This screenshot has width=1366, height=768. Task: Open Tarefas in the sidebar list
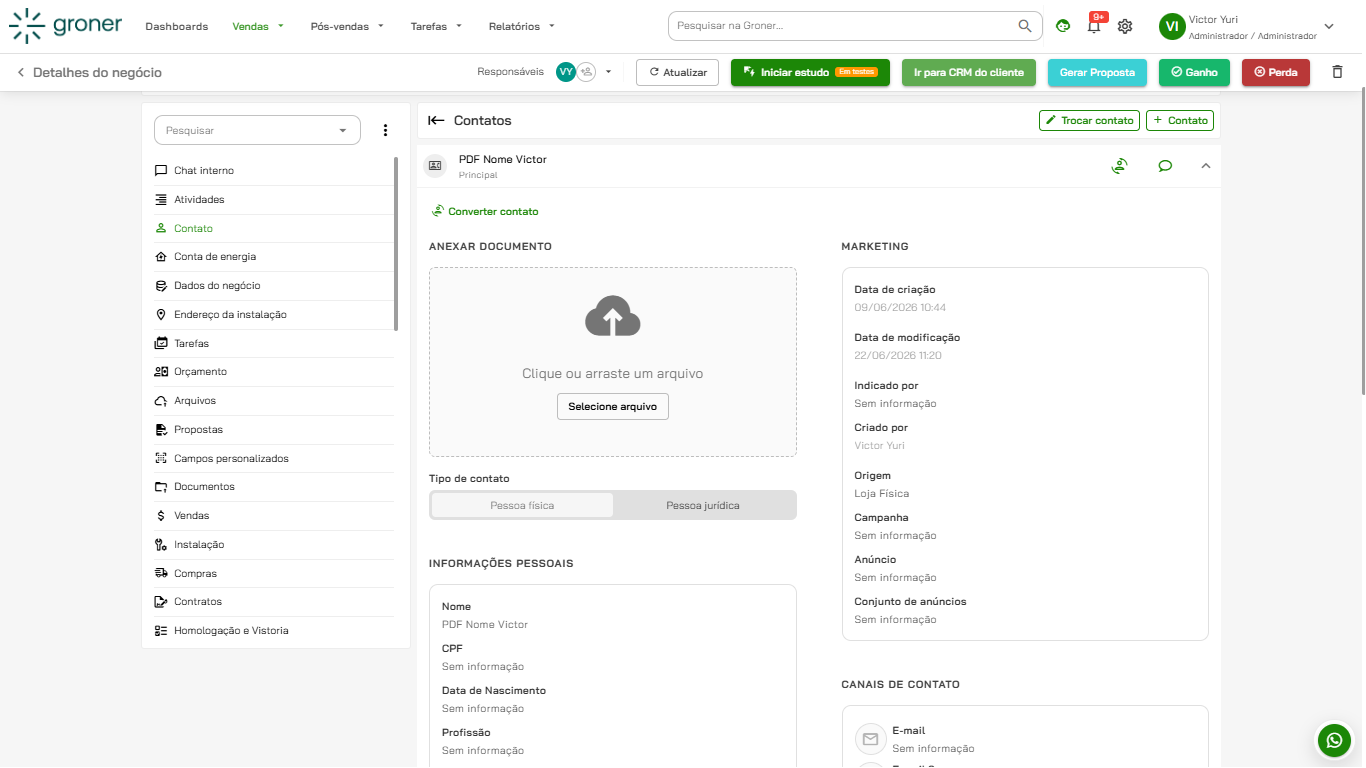[274, 344]
